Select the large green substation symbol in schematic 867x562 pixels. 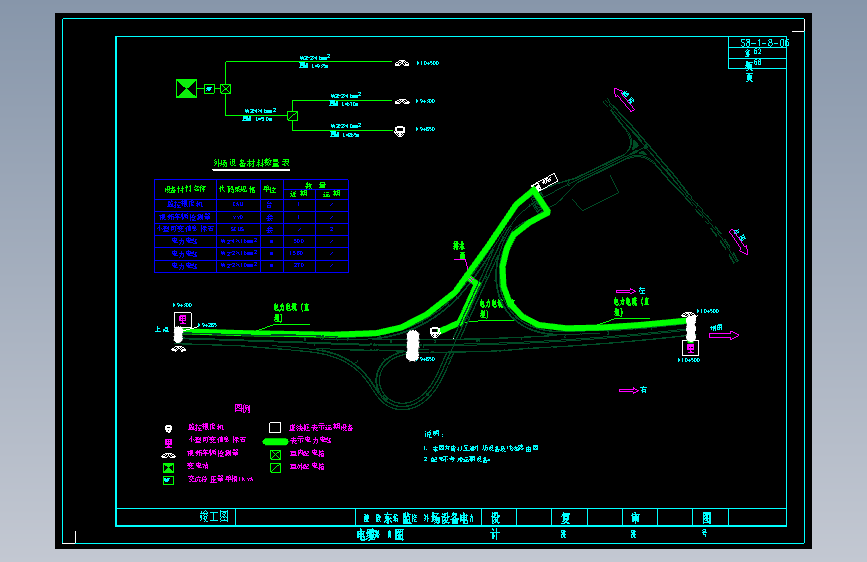(x=186, y=89)
